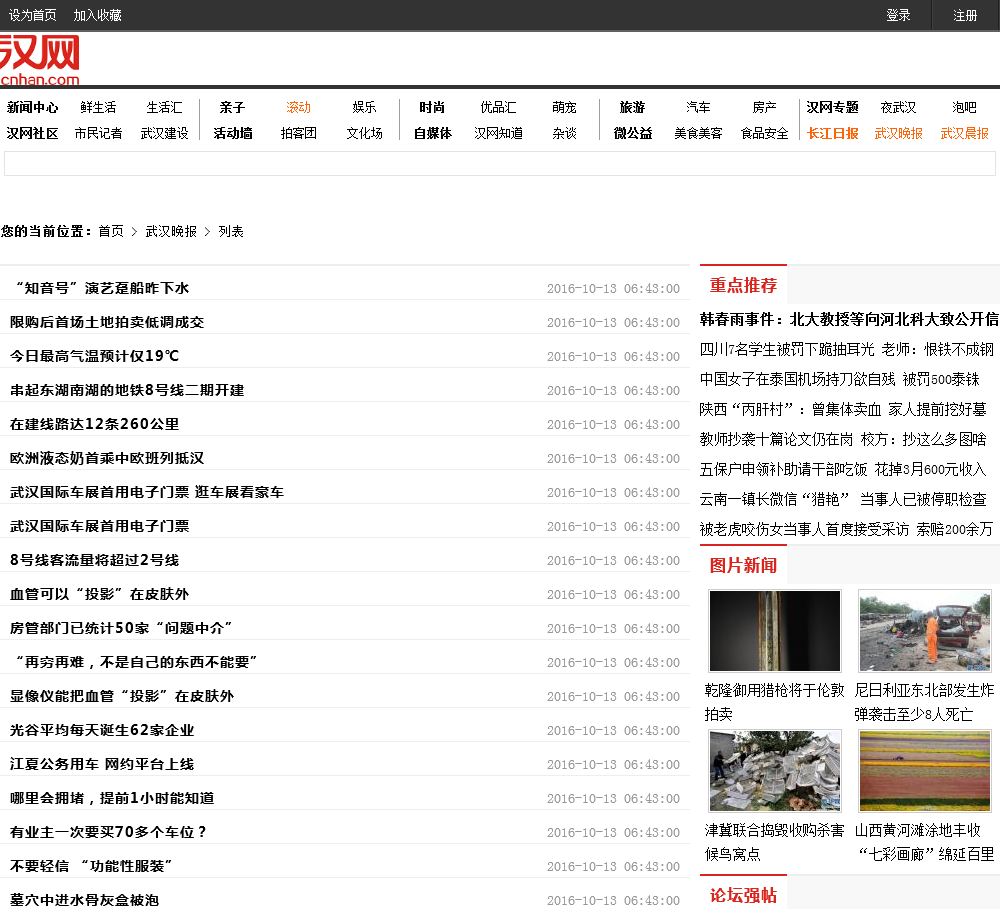Select 加入收藏 in the top bar
Image resolution: width=1000 pixels, height=909 pixels.
coord(97,15)
